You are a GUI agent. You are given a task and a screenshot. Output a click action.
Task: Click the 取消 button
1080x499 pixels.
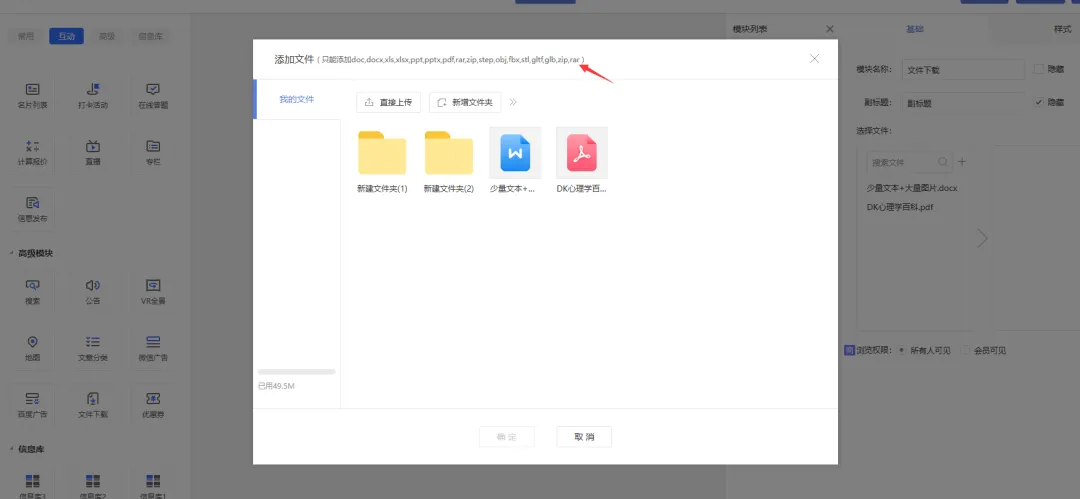point(584,437)
